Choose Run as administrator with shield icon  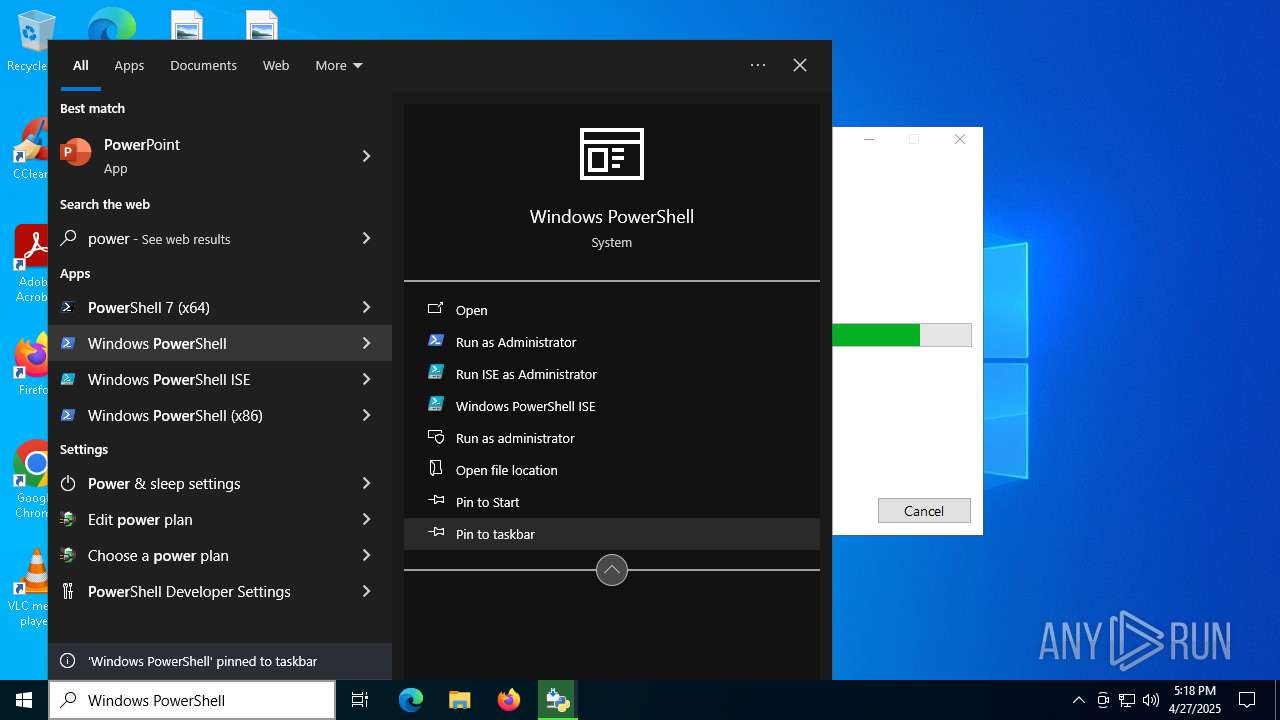point(612,438)
